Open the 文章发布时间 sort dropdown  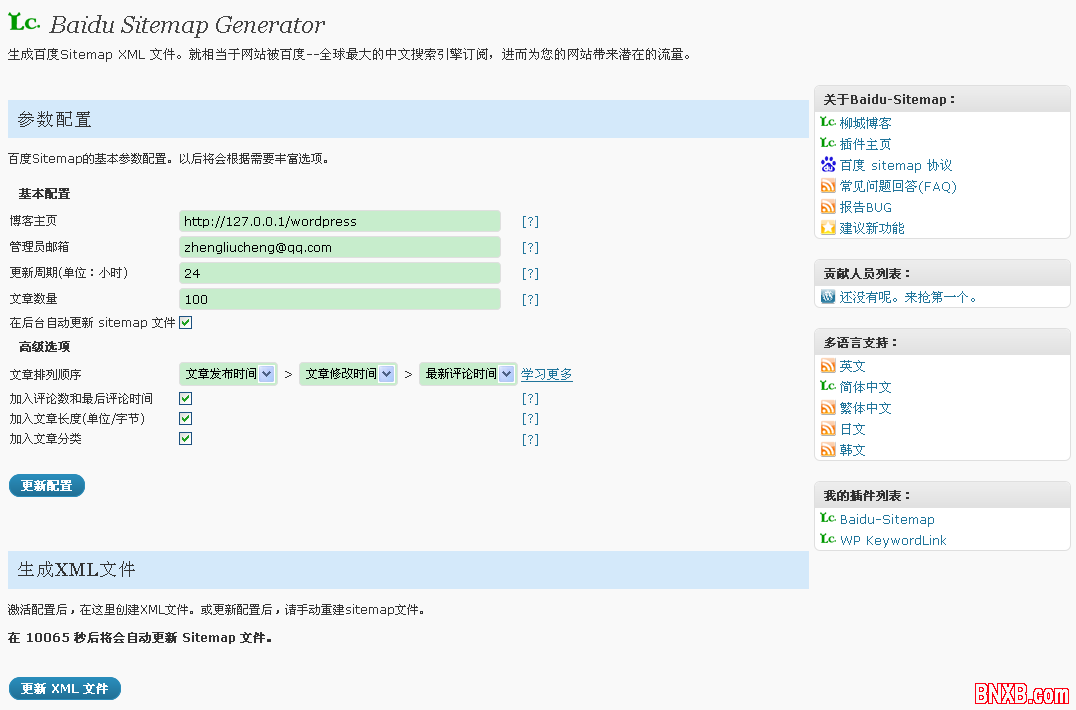coord(229,374)
